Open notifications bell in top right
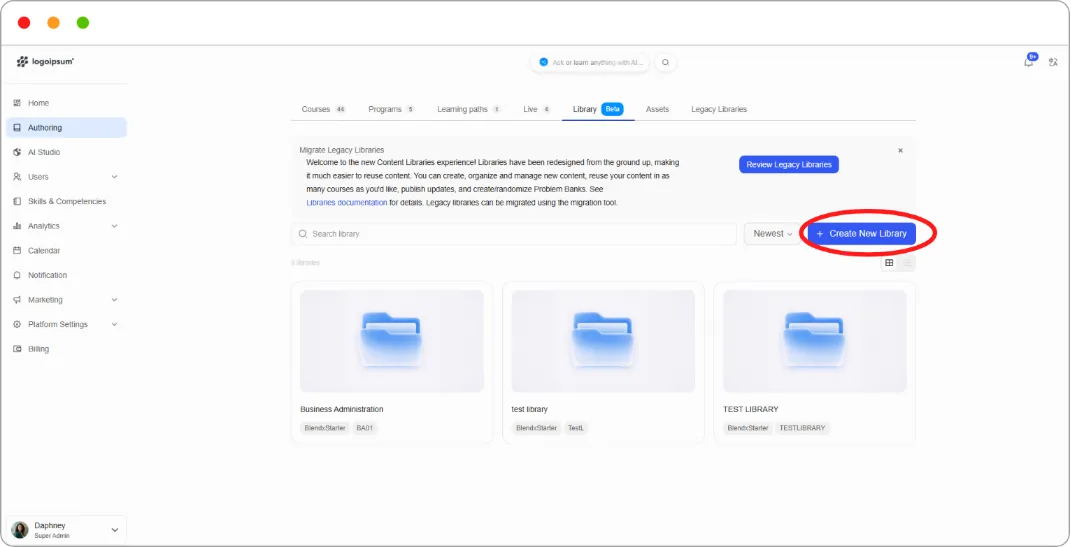The width and height of the screenshot is (1071, 547). coord(1029,62)
